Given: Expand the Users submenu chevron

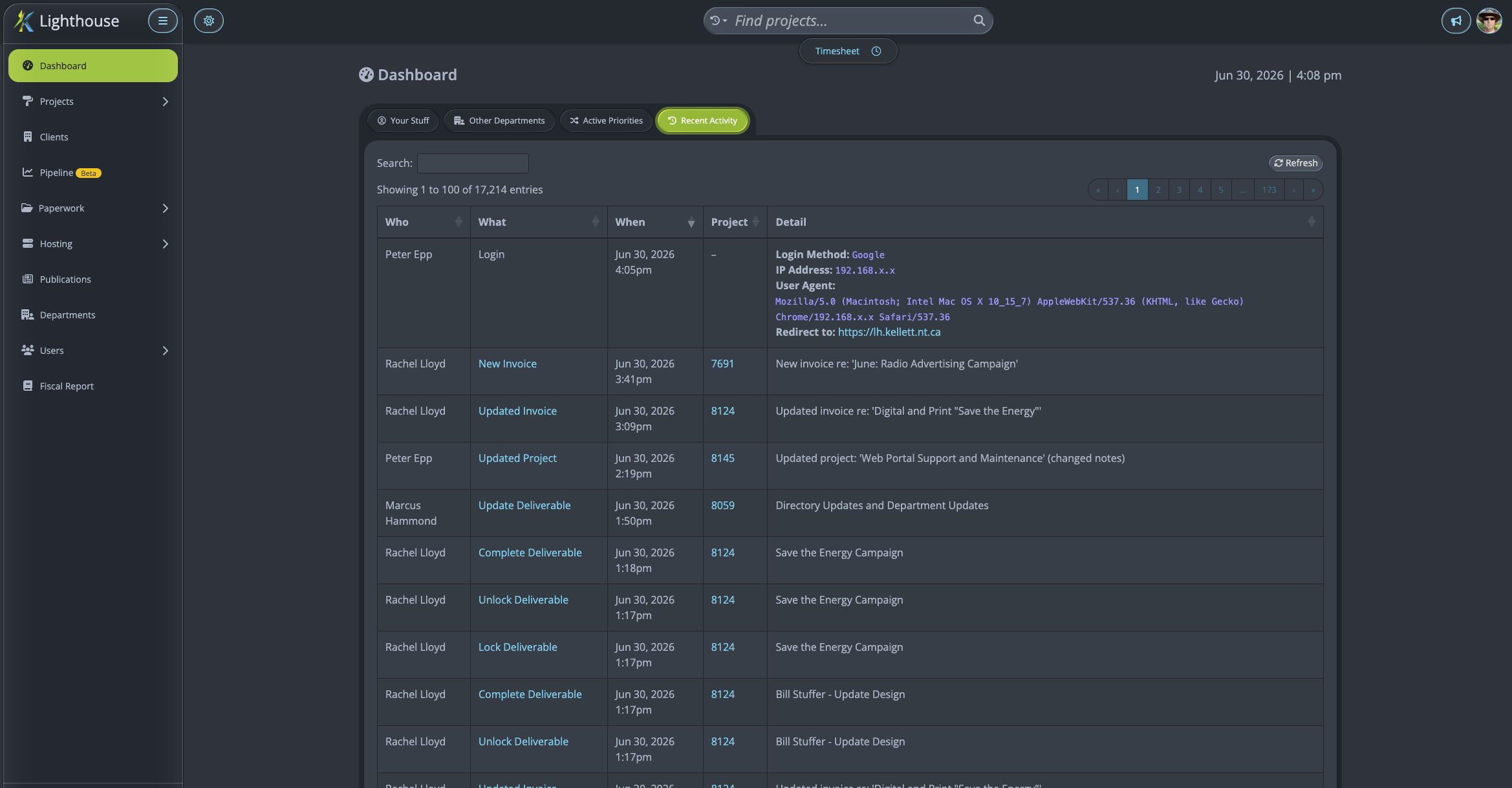Looking at the screenshot, I should (166, 351).
